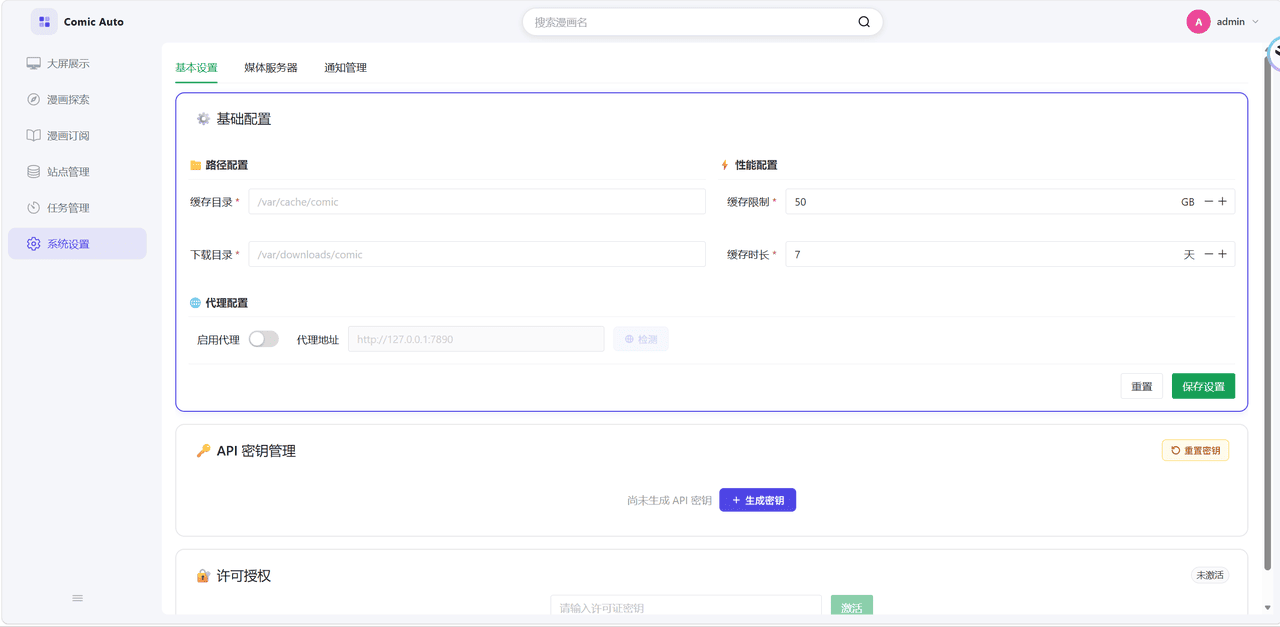Image resolution: width=1280 pixels, height=627 pixels.
Task: Go to 漫画探索 in the sidebar
Action: pyautogui.click(x=77, y=100)
